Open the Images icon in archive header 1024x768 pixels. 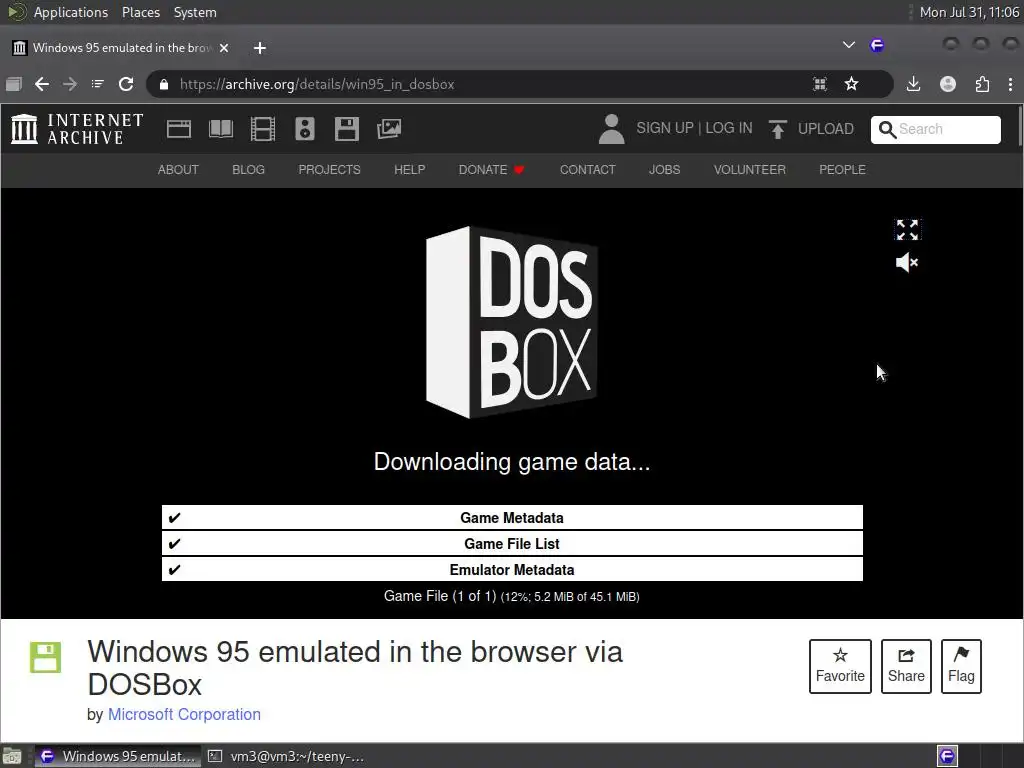click(x=389, y=129)
